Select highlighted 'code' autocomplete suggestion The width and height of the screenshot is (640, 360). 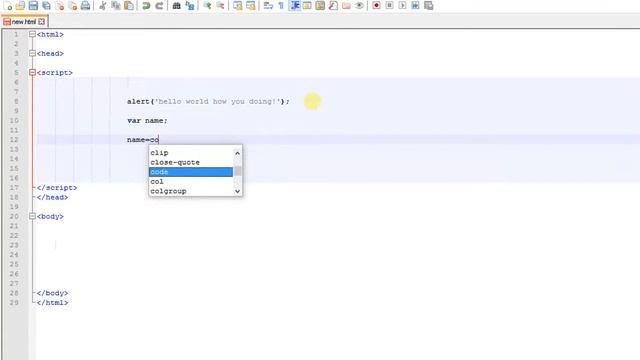(x=191, y=172)
